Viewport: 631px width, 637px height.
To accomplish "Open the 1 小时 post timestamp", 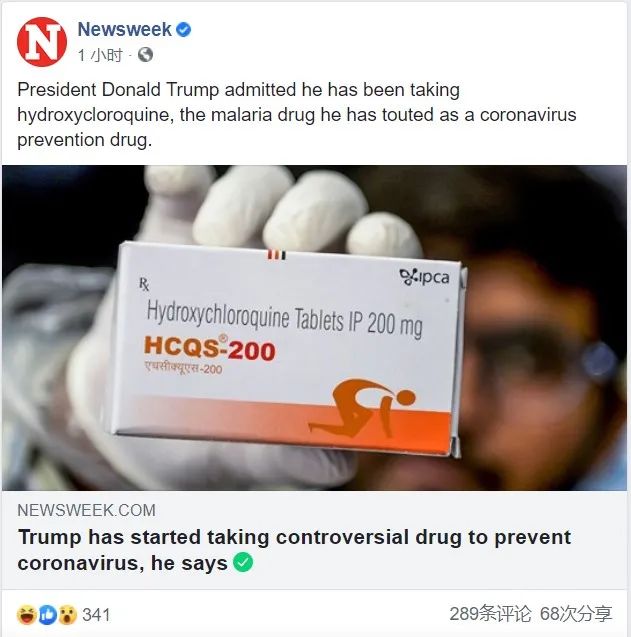I will 100,55.
